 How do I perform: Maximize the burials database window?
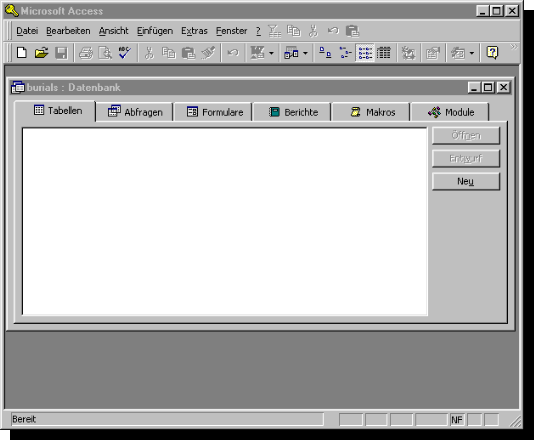488,88
